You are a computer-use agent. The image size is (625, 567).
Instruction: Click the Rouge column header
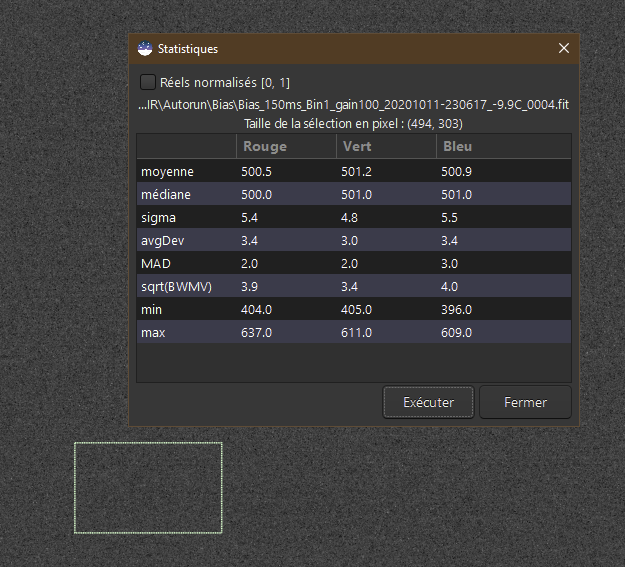coord(286,146)
